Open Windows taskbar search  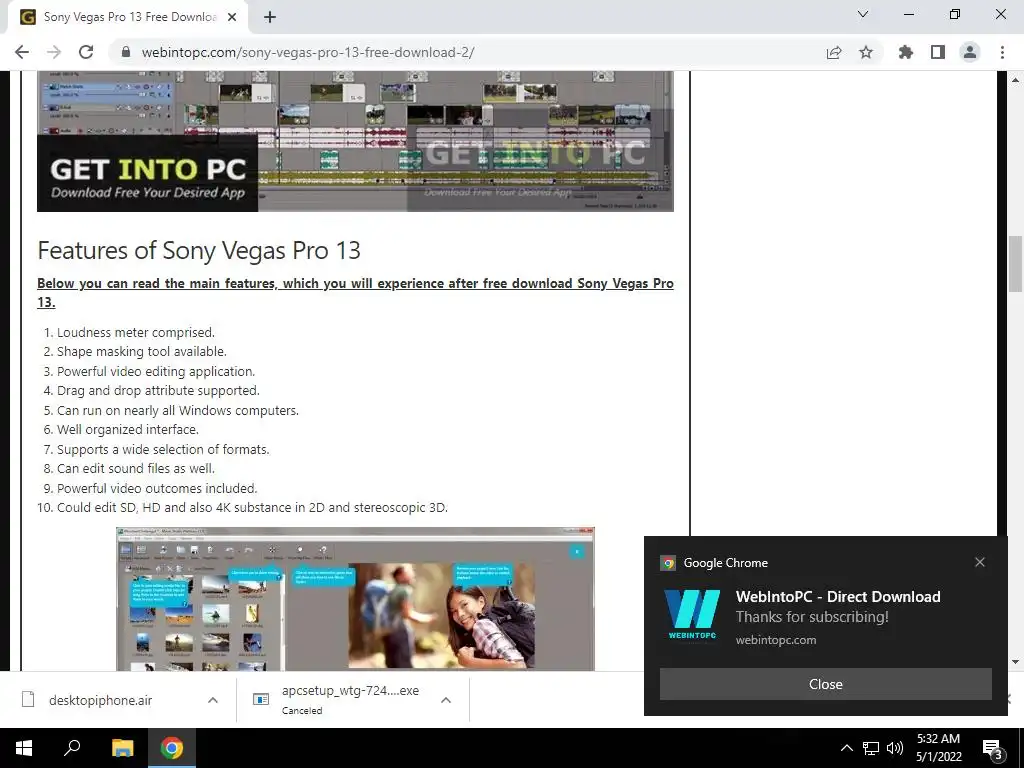[72, 748]
